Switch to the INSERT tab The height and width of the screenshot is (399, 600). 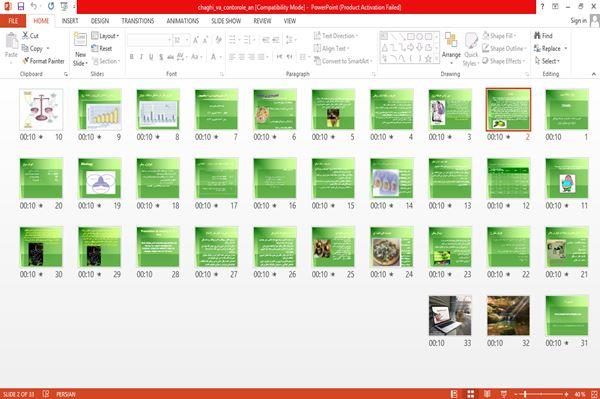pos(70,21)
